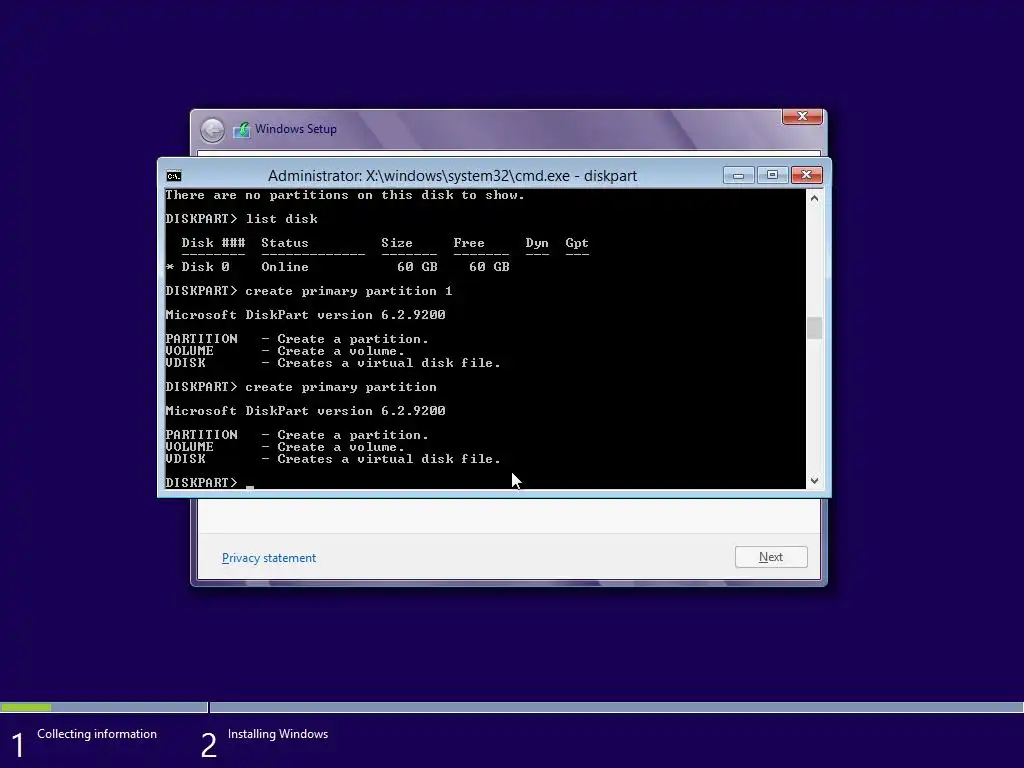The height and width of the screenshot is (768, 1024).
Task: Click the 'create primary partition 1' line
Action: coord(309,291)
